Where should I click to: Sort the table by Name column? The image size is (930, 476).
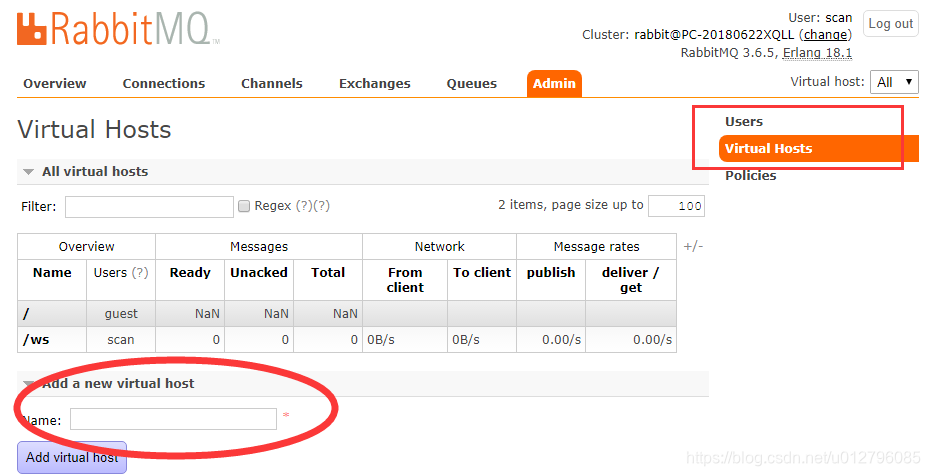(x=52, y=273)
